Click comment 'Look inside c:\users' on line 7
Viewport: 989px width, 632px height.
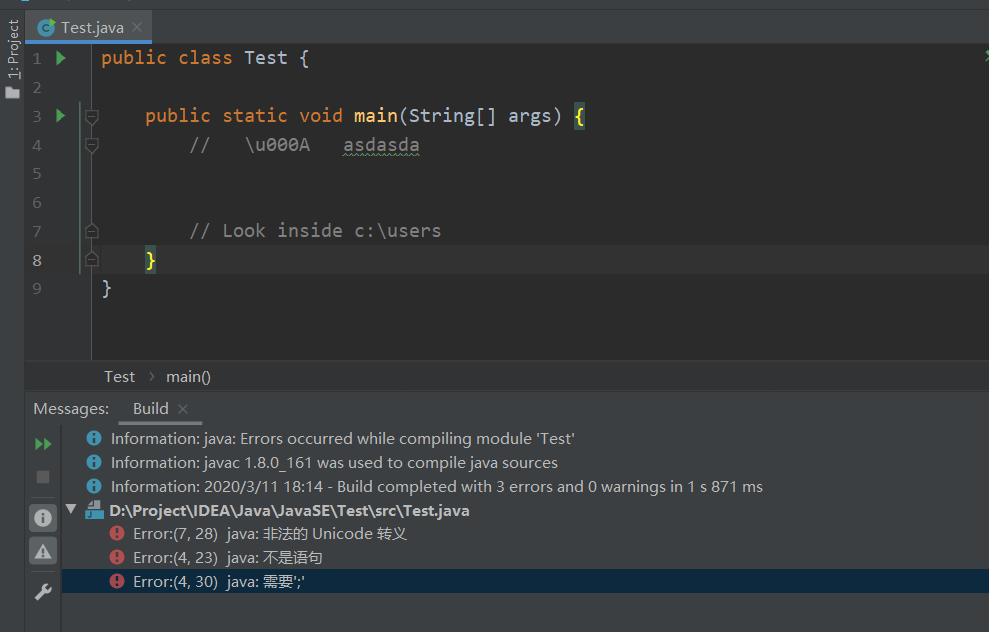(x=315, y=231)
